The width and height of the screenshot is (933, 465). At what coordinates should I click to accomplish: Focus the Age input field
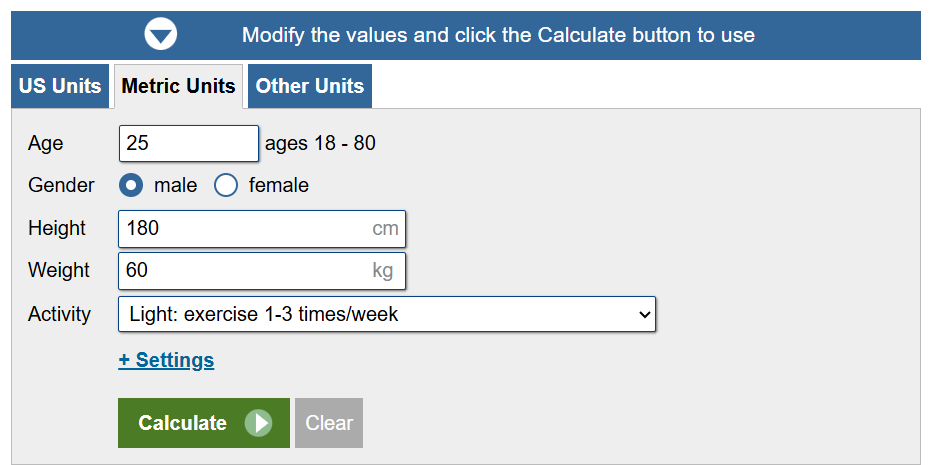click(x=189, y=143)
